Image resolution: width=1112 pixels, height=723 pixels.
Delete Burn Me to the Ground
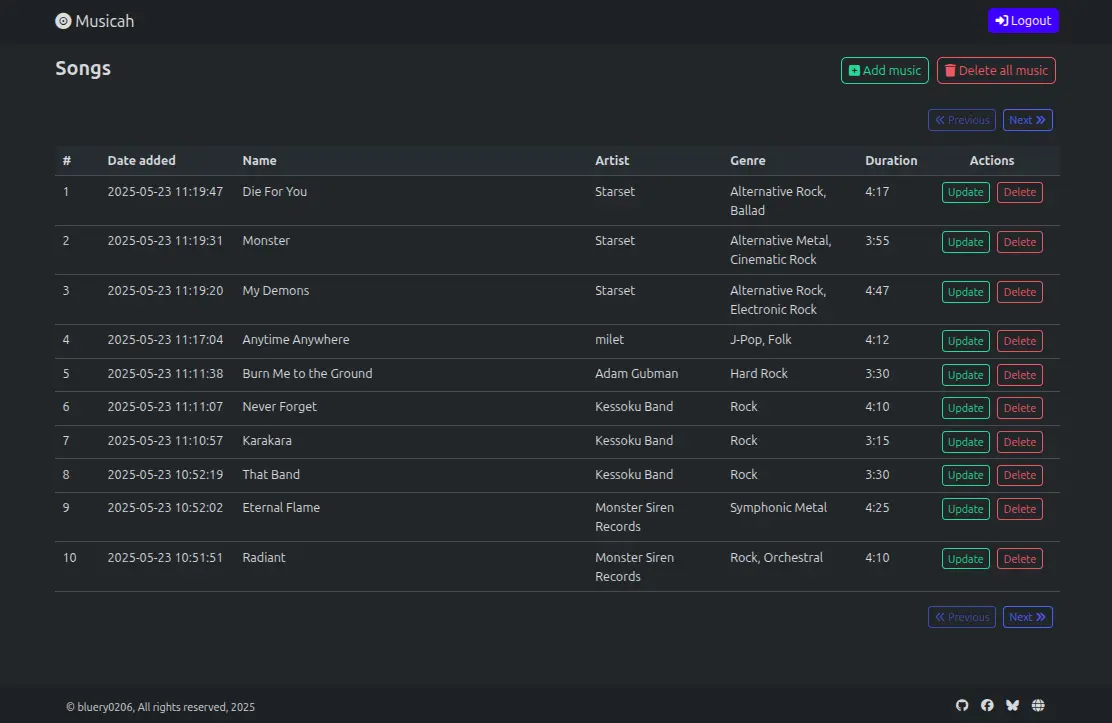click(1019, 375)
